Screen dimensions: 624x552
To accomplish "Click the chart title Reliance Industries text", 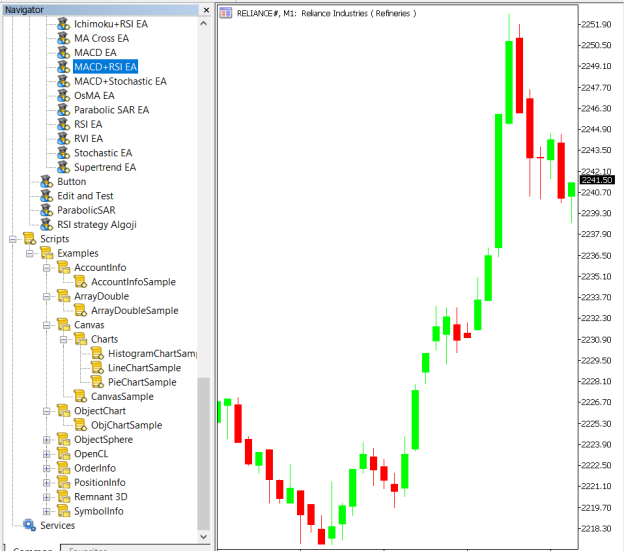I will [x=335, y=14].
